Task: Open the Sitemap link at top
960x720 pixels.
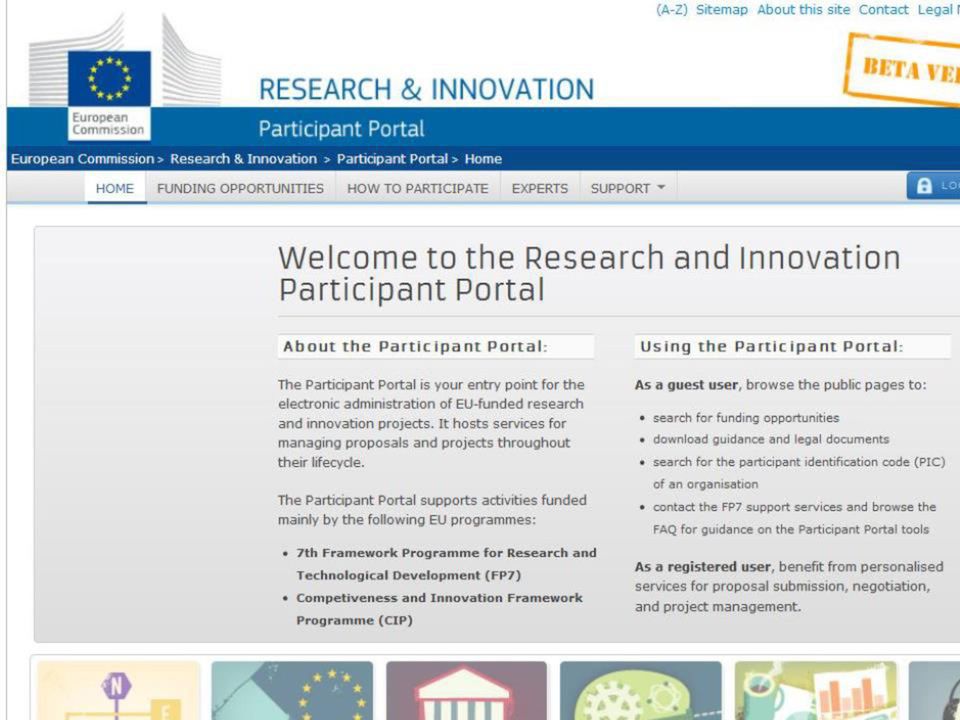Action: (x=722, y=10)
